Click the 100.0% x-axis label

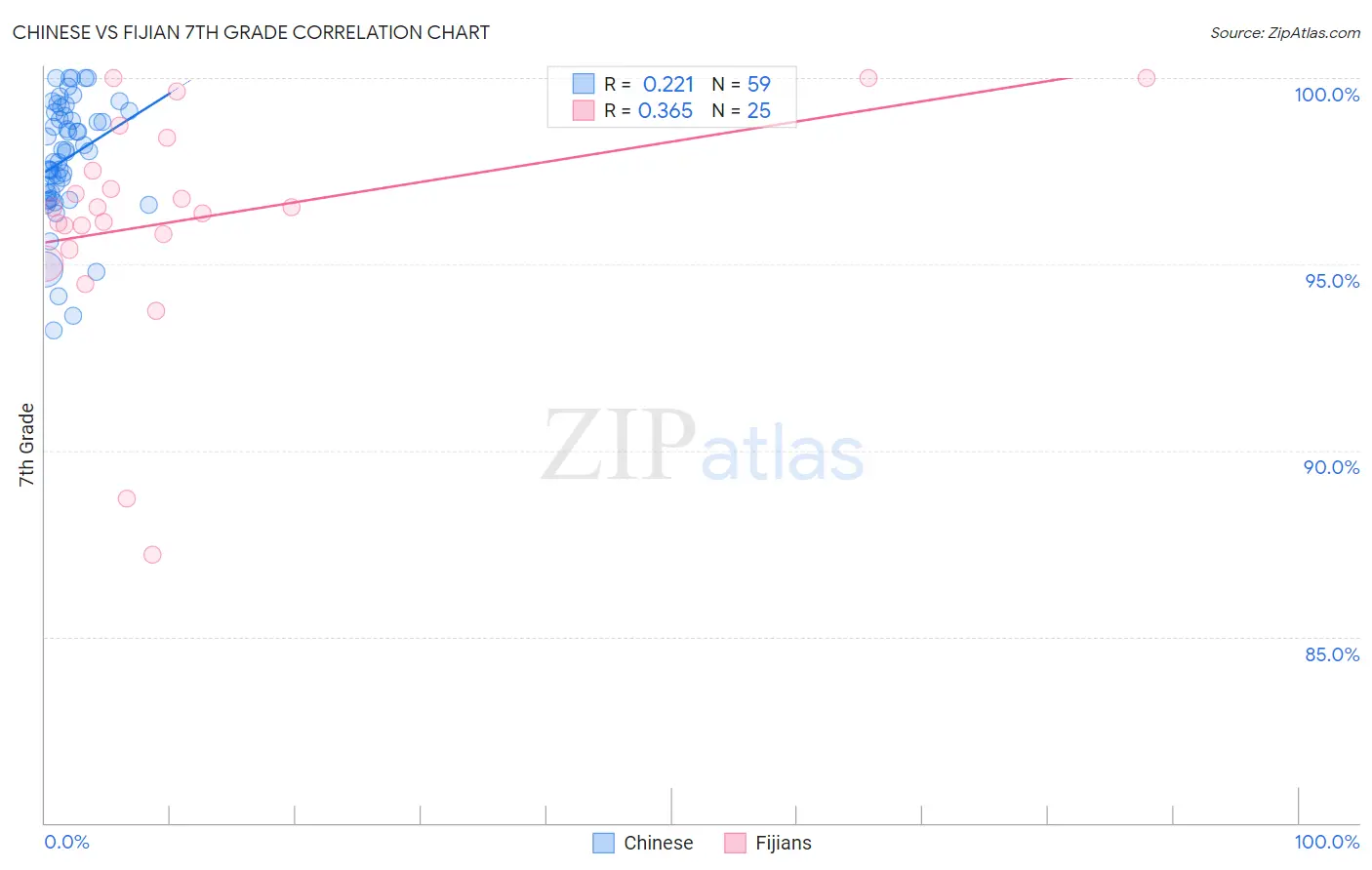coord(1326,842)
